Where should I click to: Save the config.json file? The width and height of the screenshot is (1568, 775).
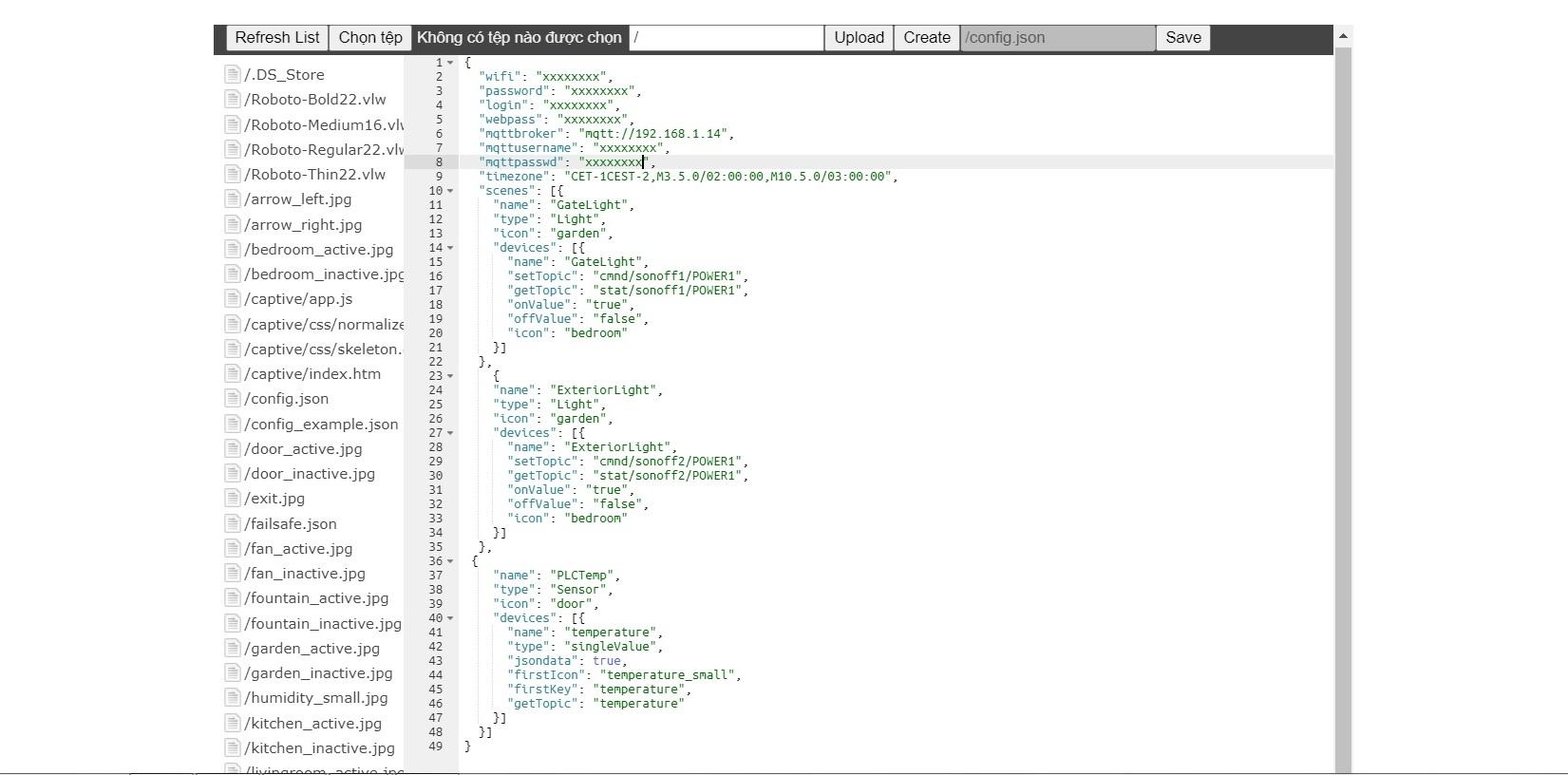tap(1183, 38)
